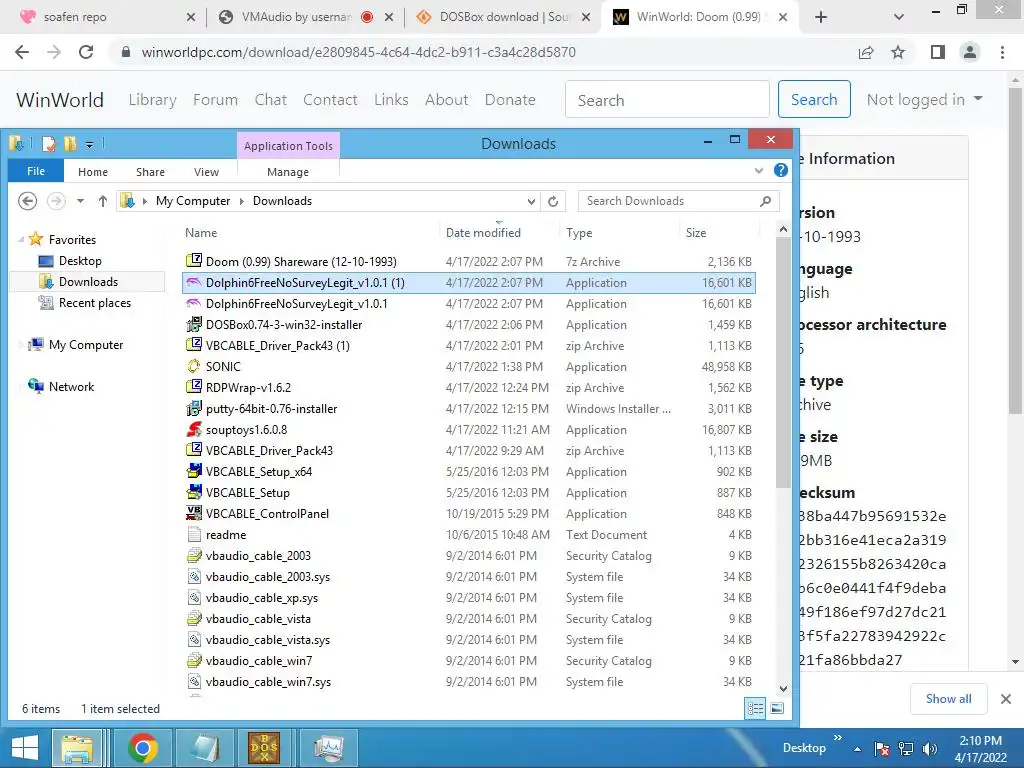Screen dimensions: 1024x768
Task: Switch to soafen repo browser tab
Action: point(103,17)
